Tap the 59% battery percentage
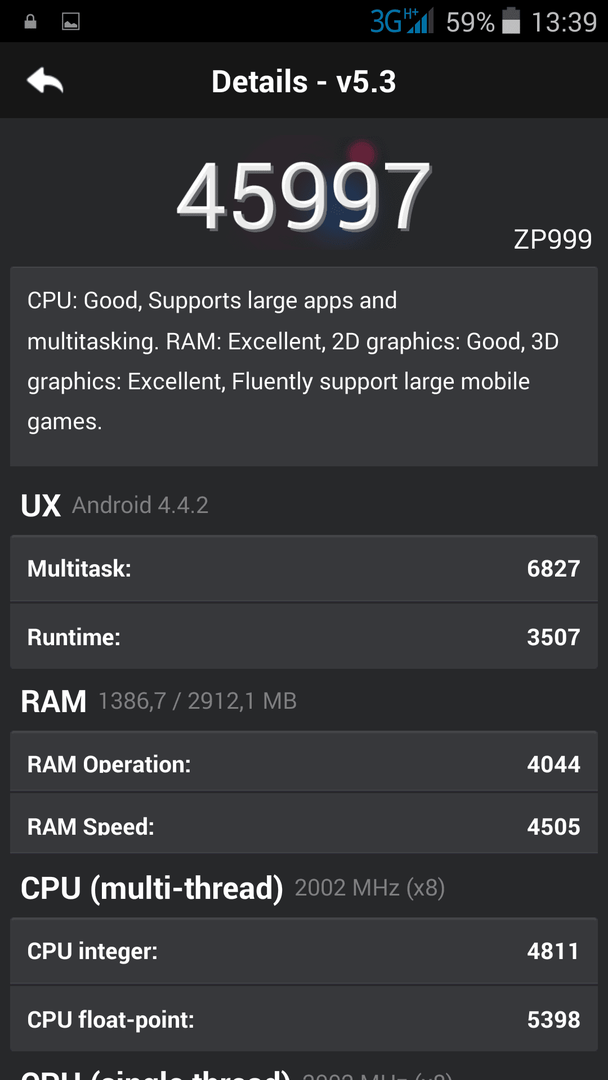This screenshot has width=608, height=1080. coord(470,22)
